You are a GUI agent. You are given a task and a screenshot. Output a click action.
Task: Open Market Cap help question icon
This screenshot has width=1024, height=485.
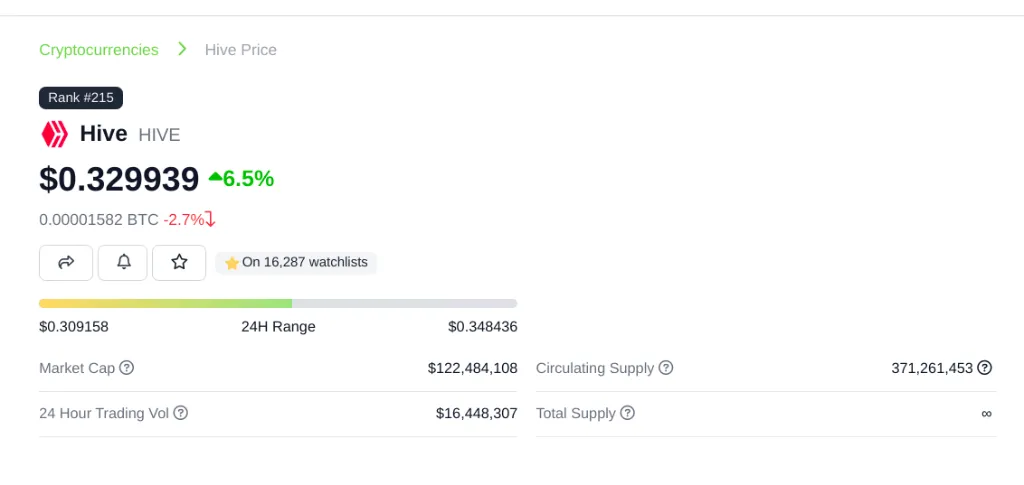[127, 368]
